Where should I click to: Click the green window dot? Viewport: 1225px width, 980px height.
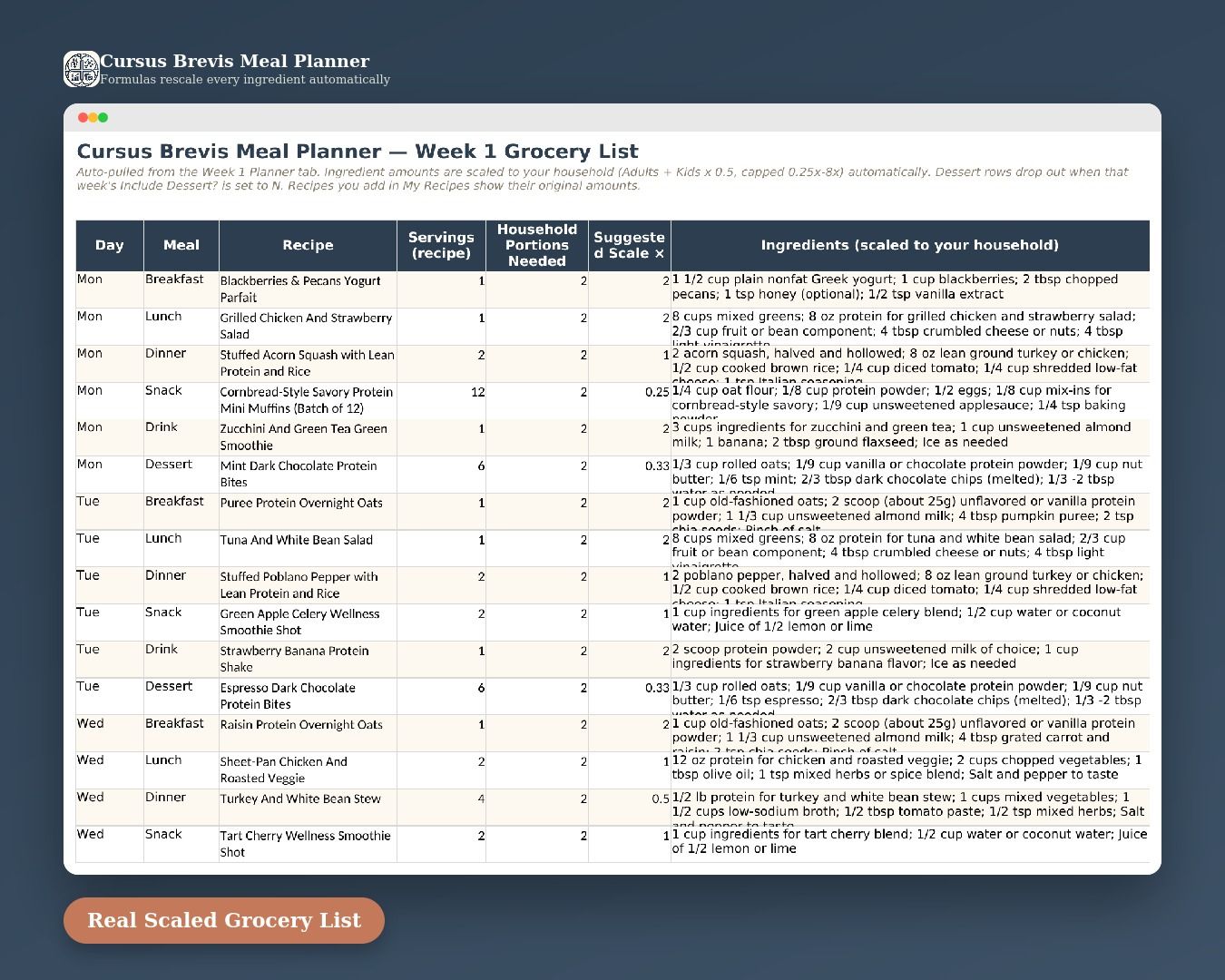[103, 117]
